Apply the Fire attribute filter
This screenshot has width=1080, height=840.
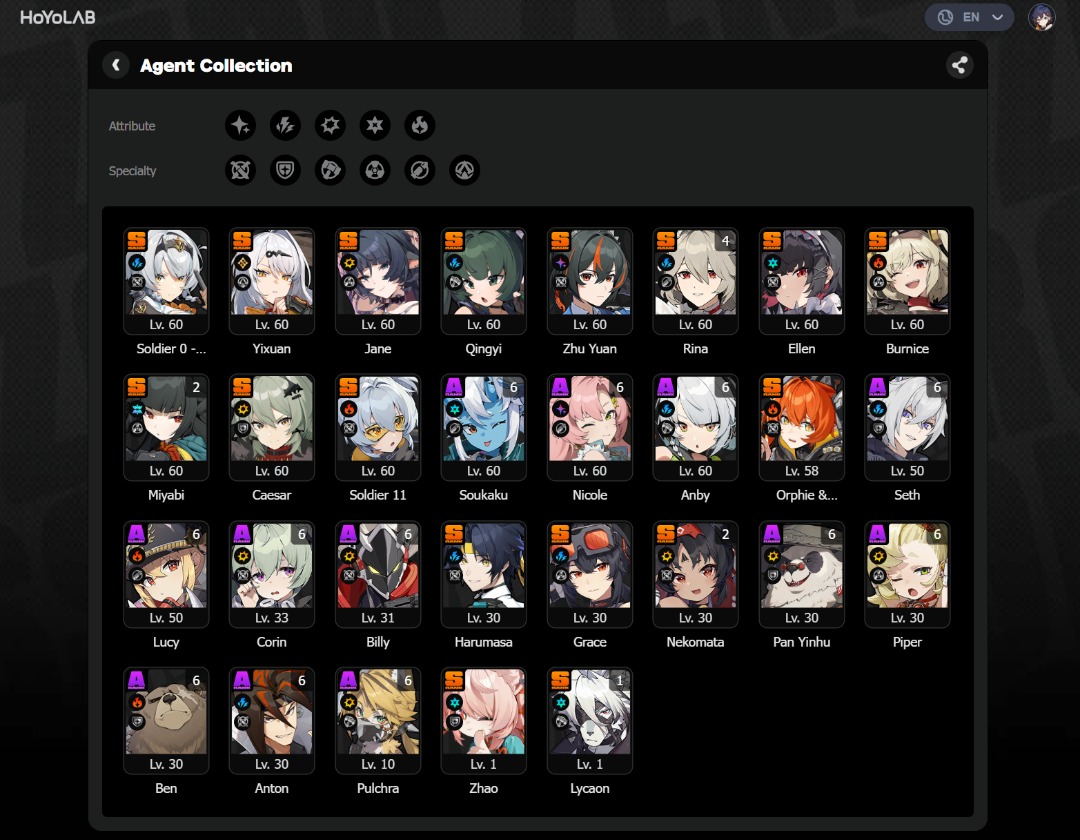click(419, 125)
